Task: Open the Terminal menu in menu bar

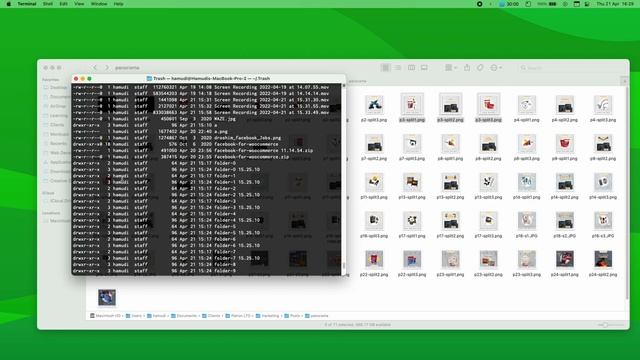Action: [x=27, y=4]
